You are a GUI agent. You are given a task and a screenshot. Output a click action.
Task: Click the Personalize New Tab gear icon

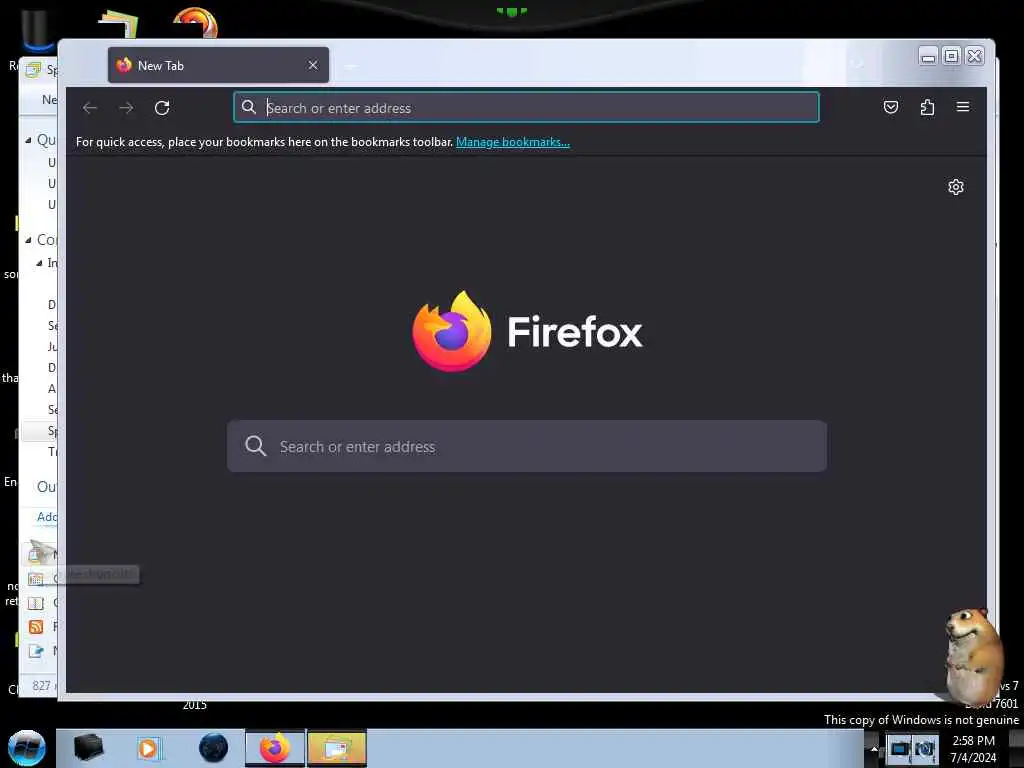pos(955,187)
